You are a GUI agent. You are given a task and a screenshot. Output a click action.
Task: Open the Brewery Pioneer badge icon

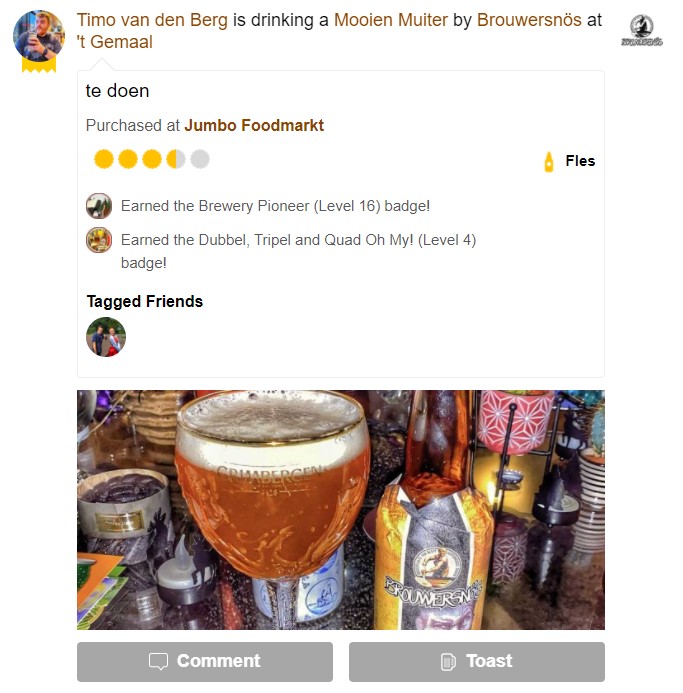click(x=99, y=206)
